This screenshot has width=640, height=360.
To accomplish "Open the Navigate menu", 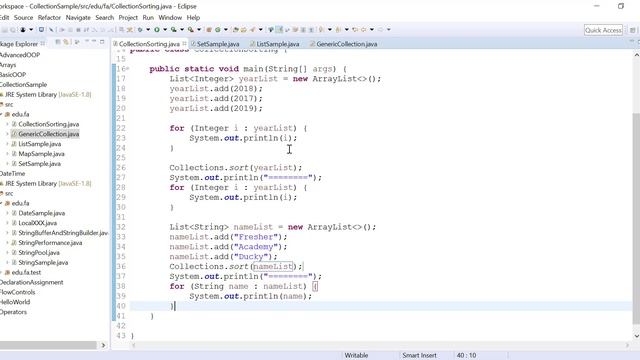I will click(78, 18).
